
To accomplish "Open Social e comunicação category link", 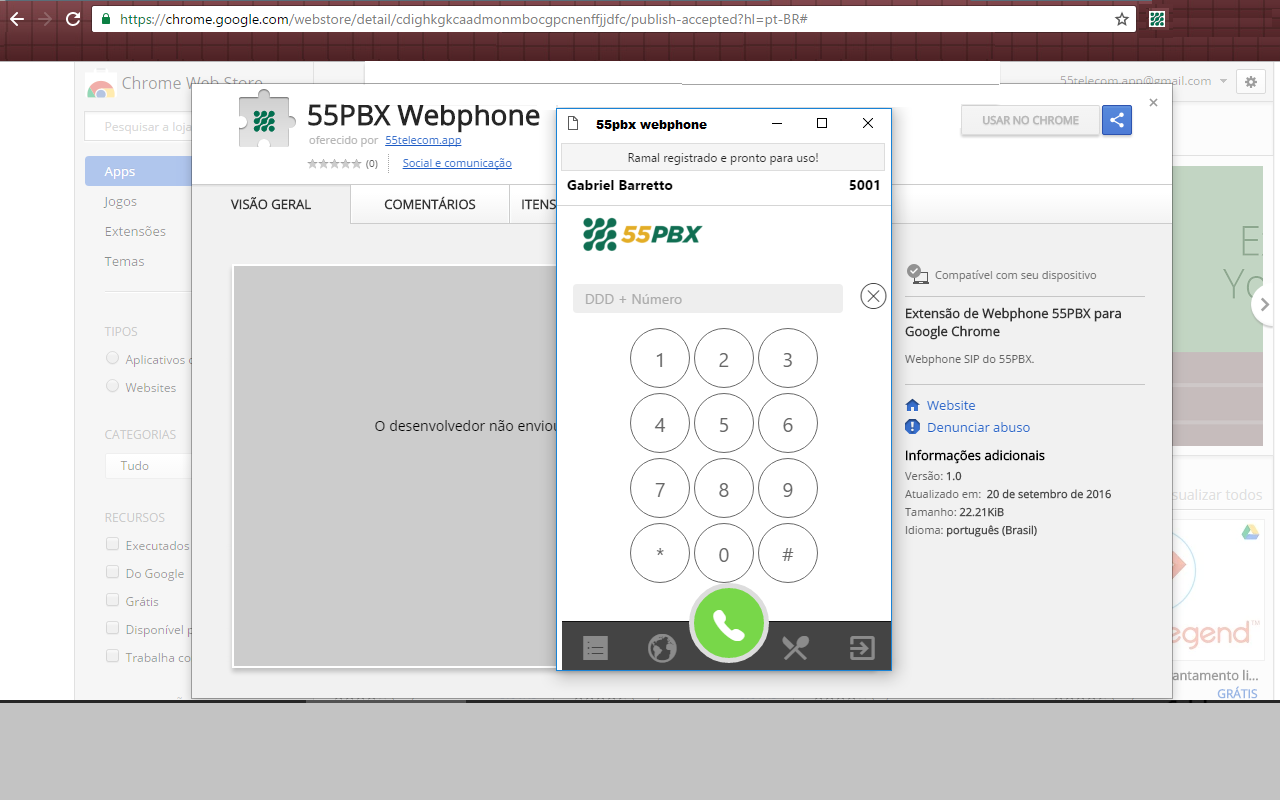I will tap(457, 163).
